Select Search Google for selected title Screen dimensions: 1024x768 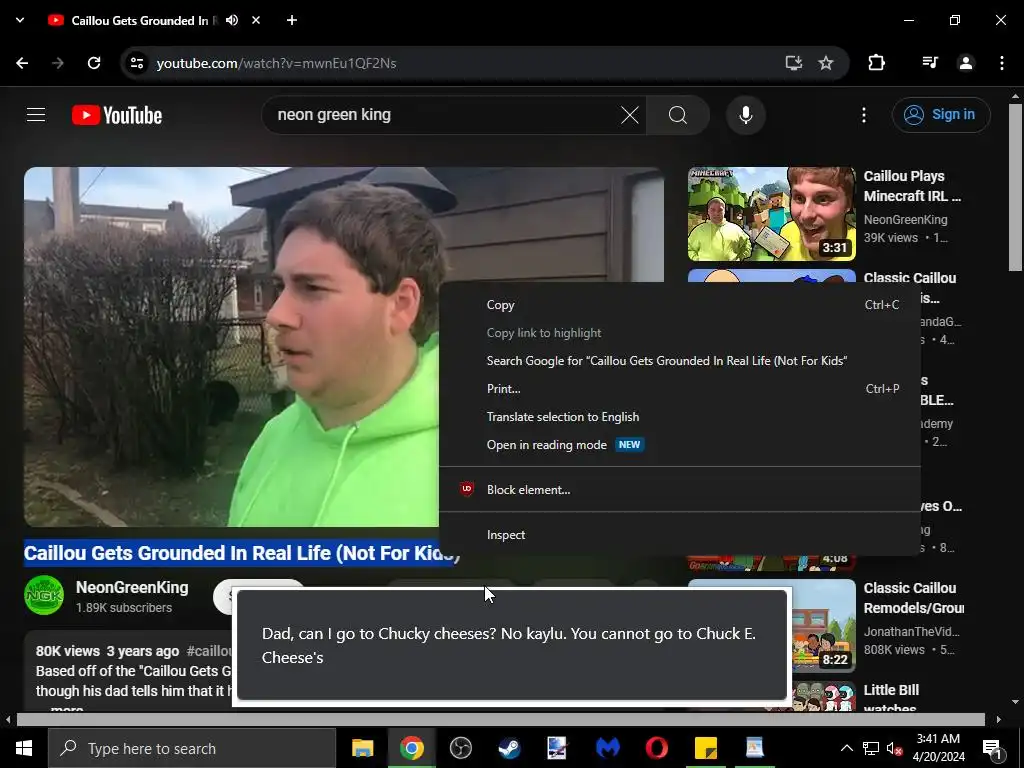[680, 360]
